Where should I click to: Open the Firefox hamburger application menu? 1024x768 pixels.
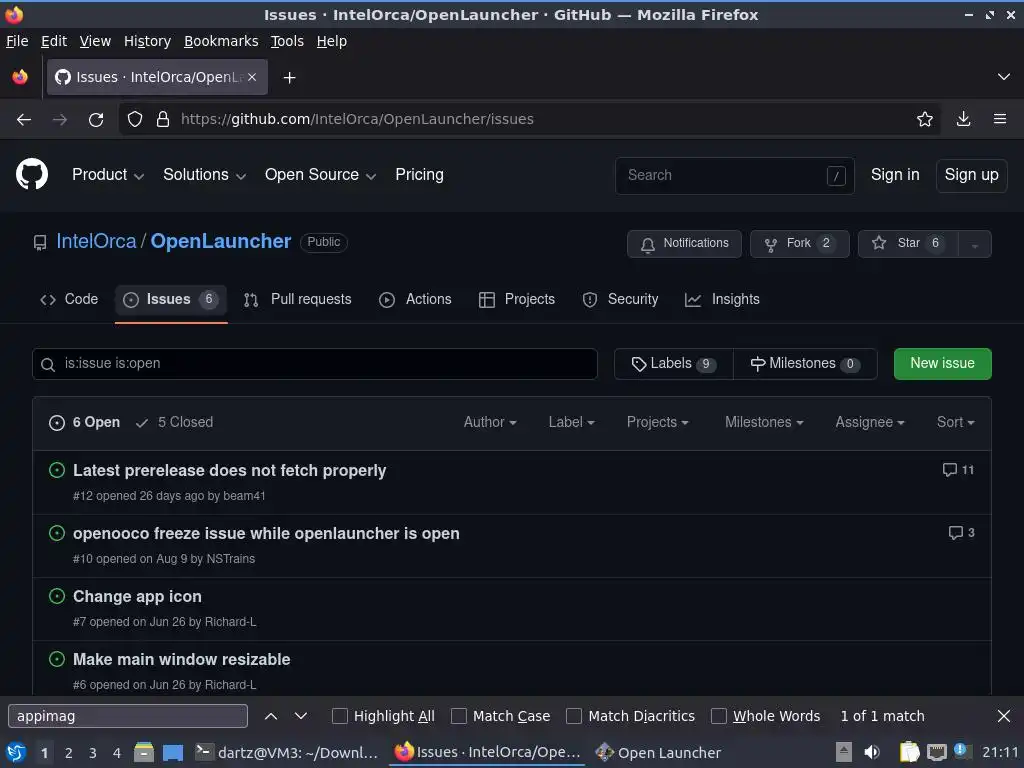1000,119
